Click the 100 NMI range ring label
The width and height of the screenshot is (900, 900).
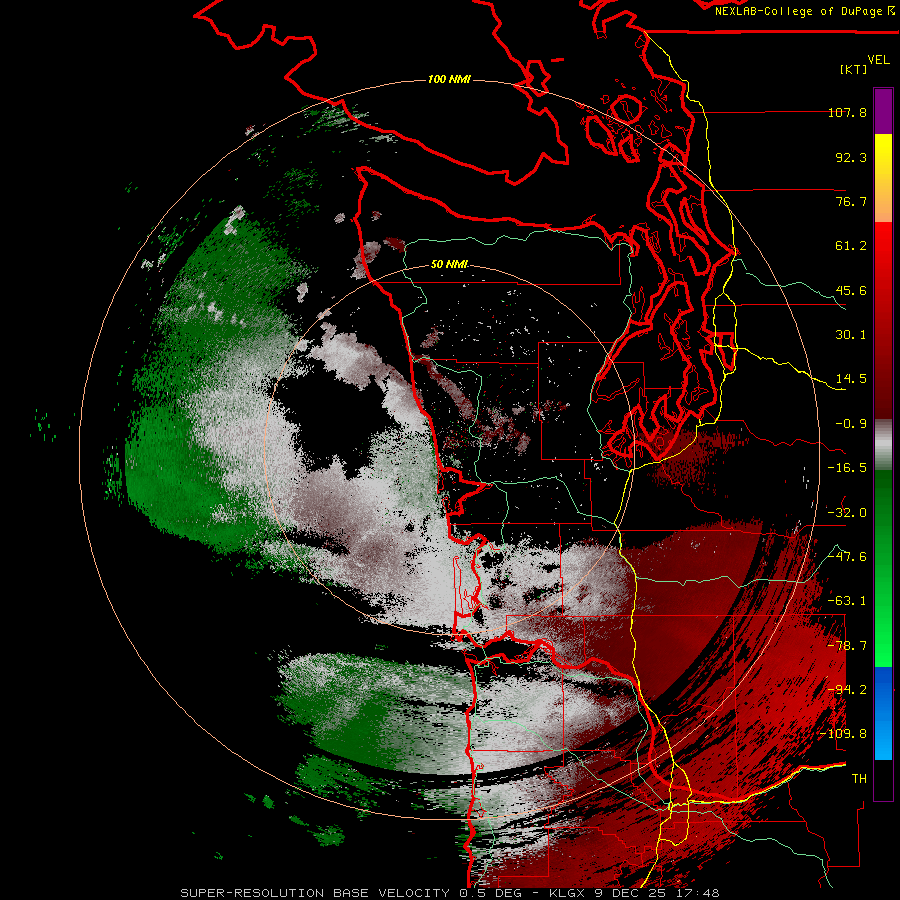(449, 79)
